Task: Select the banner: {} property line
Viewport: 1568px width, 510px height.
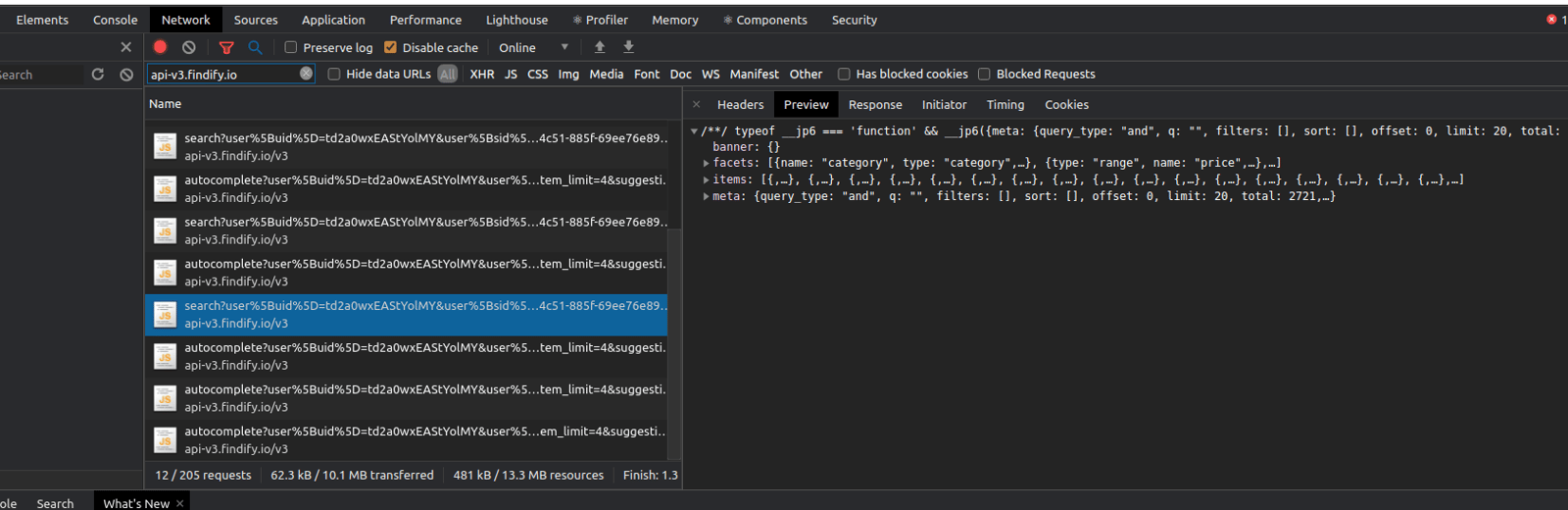Action: click(x=746, y=147)
